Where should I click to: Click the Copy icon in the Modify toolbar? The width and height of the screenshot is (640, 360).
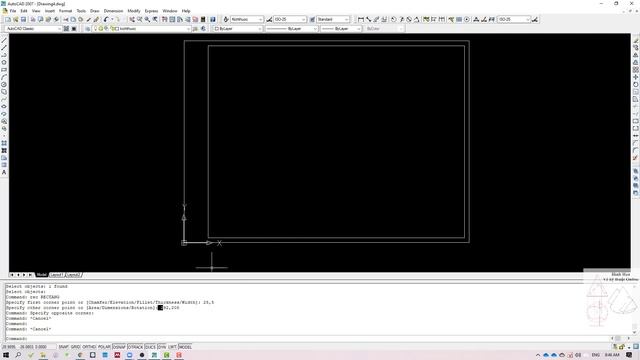pos(636,48)
